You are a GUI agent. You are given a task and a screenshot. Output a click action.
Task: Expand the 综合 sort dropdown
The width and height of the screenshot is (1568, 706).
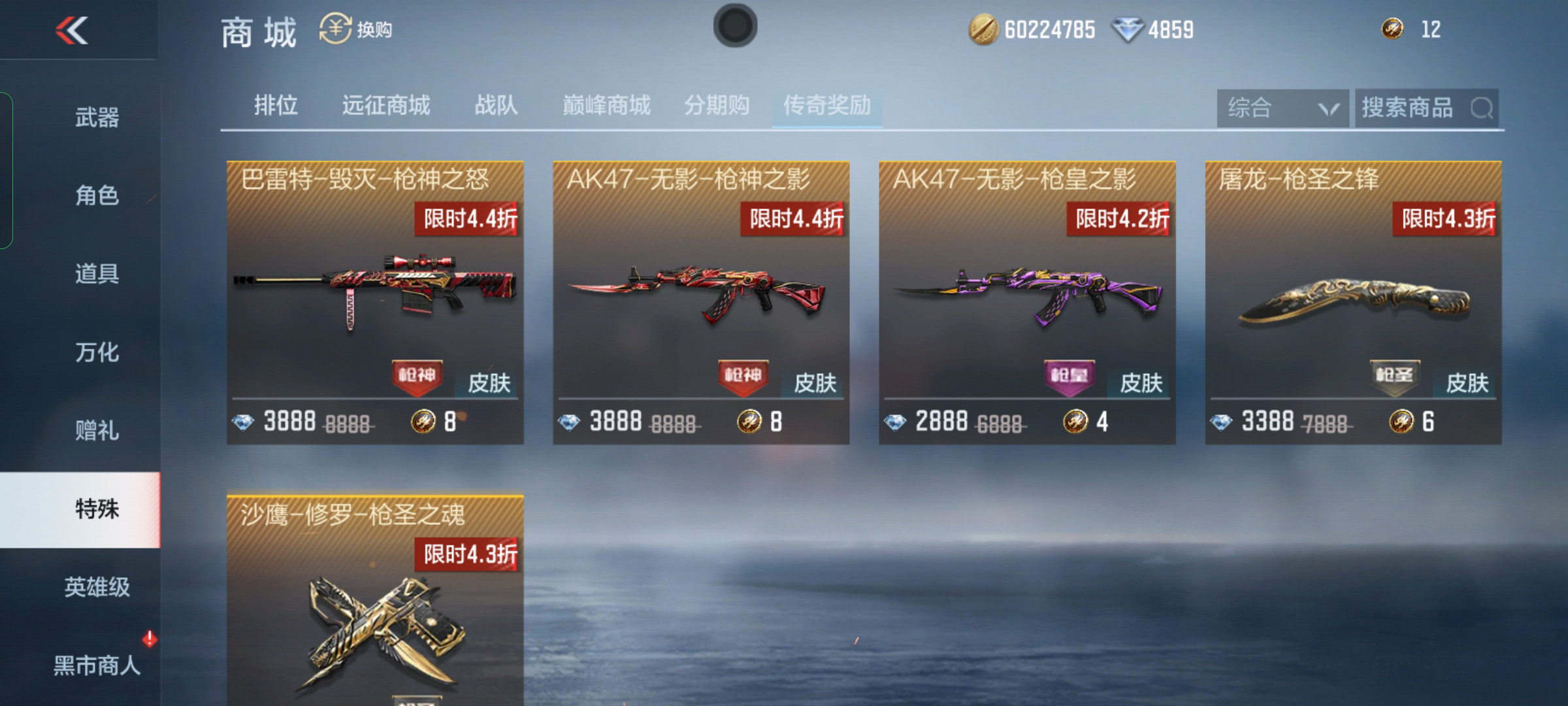click(1282, 109)
